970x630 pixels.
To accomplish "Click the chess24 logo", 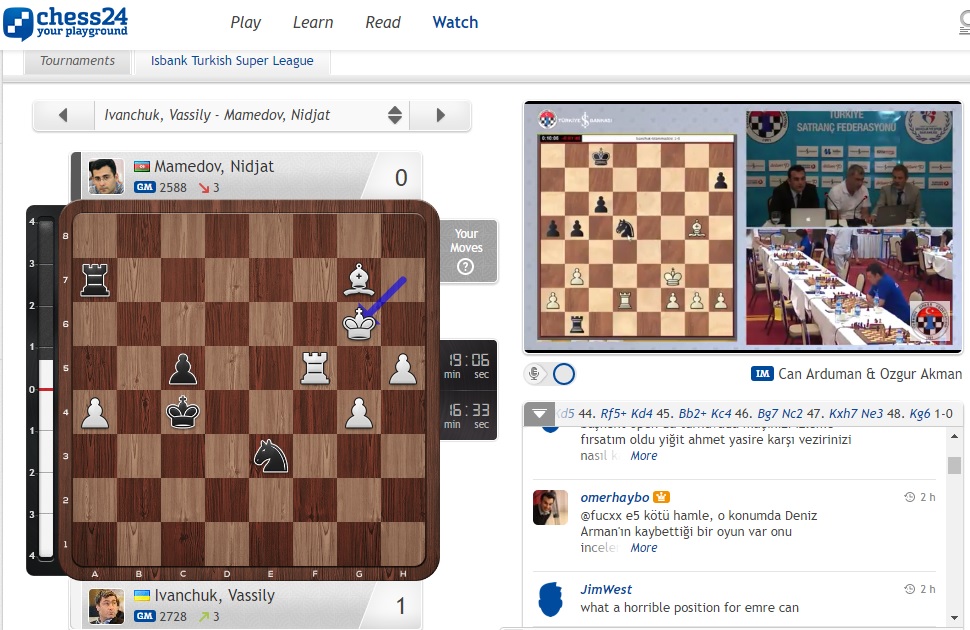I will (x=65, y=23).
